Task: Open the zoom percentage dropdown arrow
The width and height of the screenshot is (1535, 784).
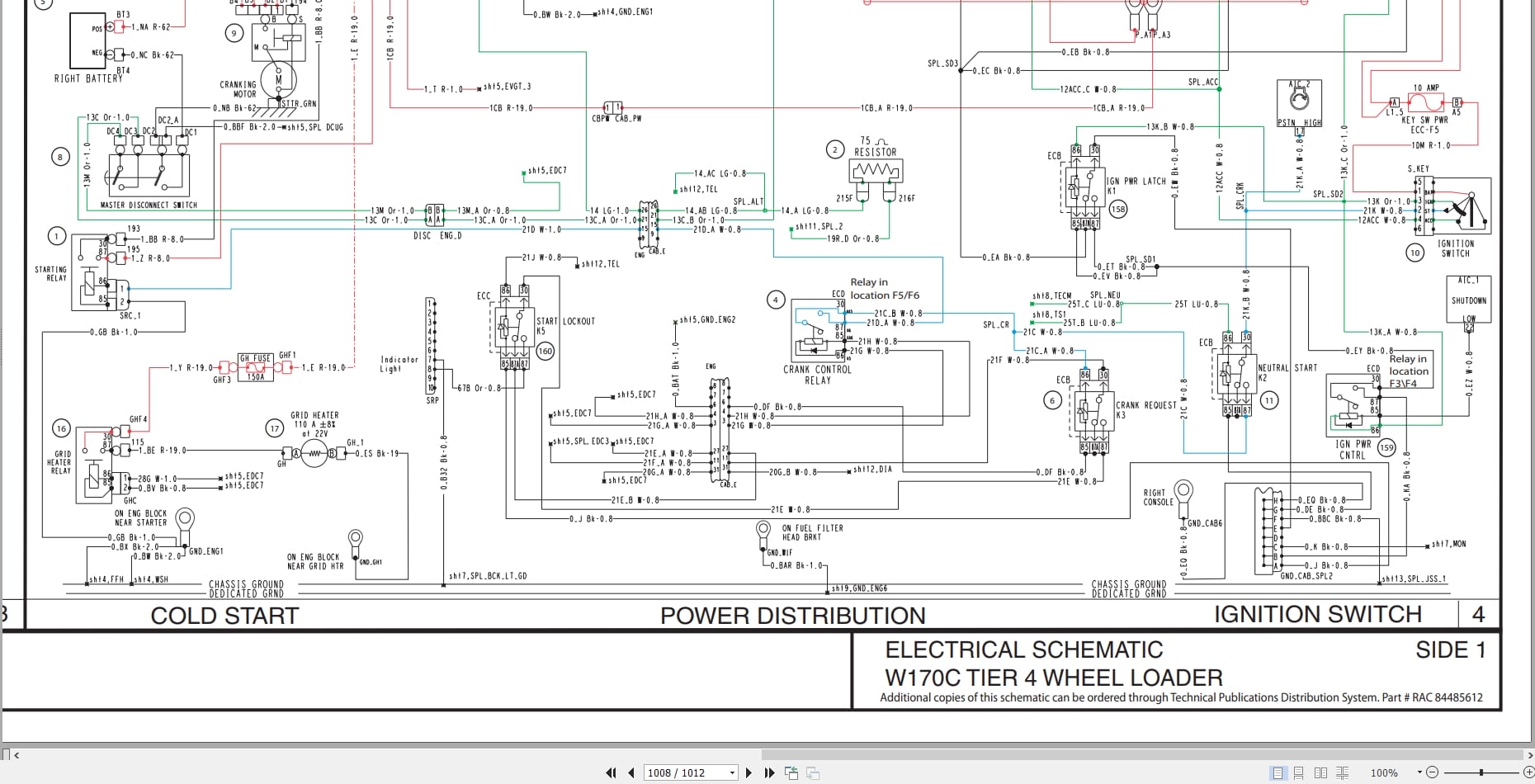Action: pos(1419,773)
